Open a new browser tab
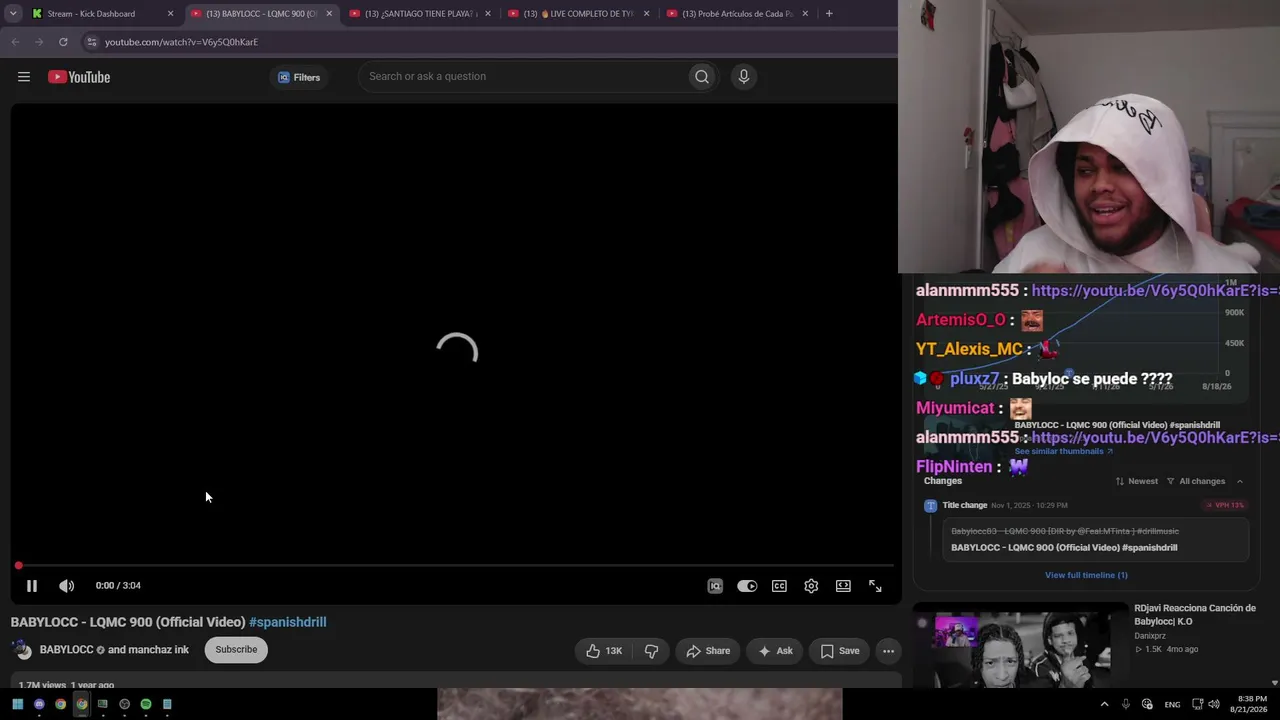This screenshot has height=720, width=1280. click(x=829, y=14)
